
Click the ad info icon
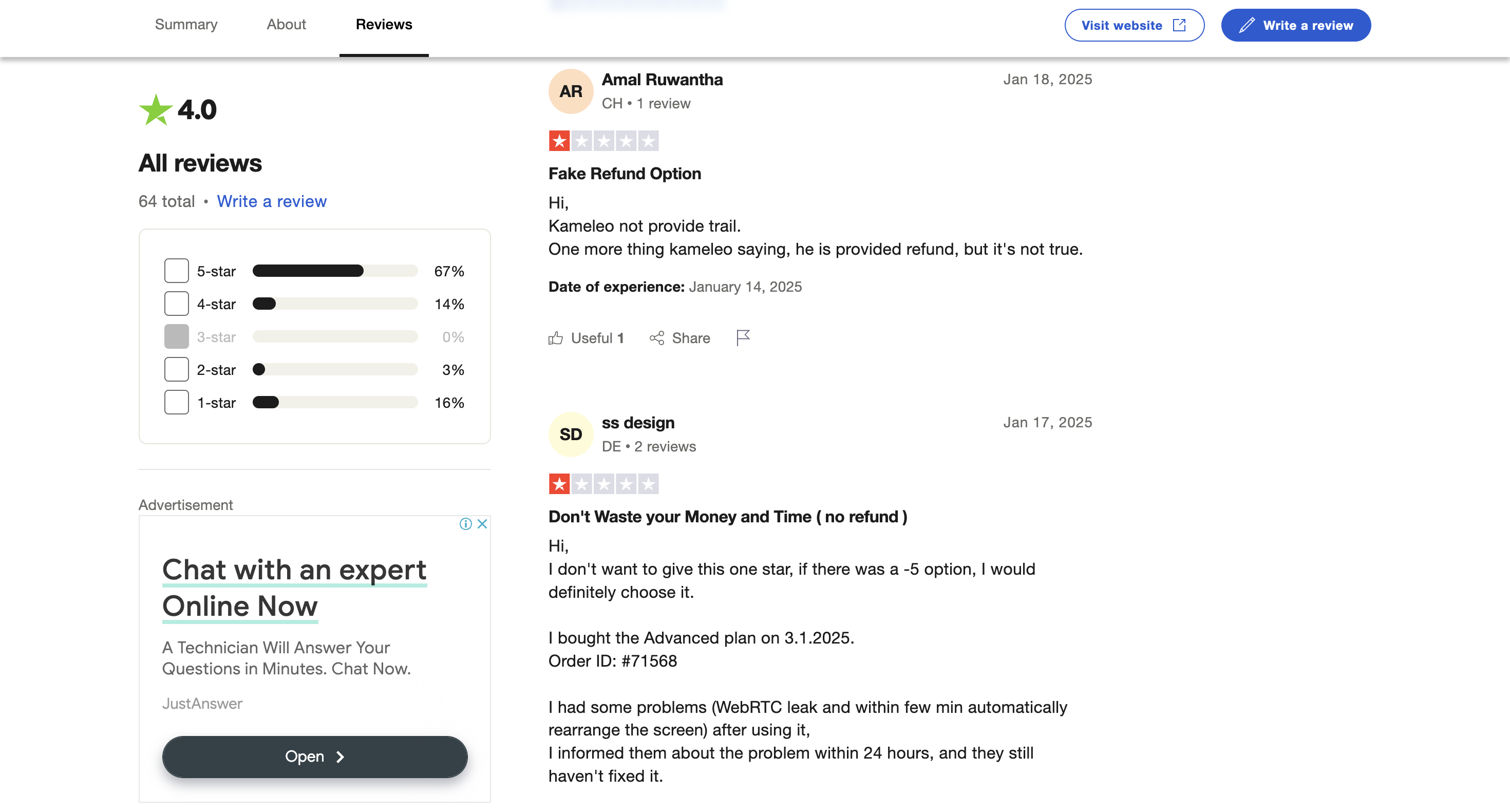pyautogui.click(x=465, y=523)
